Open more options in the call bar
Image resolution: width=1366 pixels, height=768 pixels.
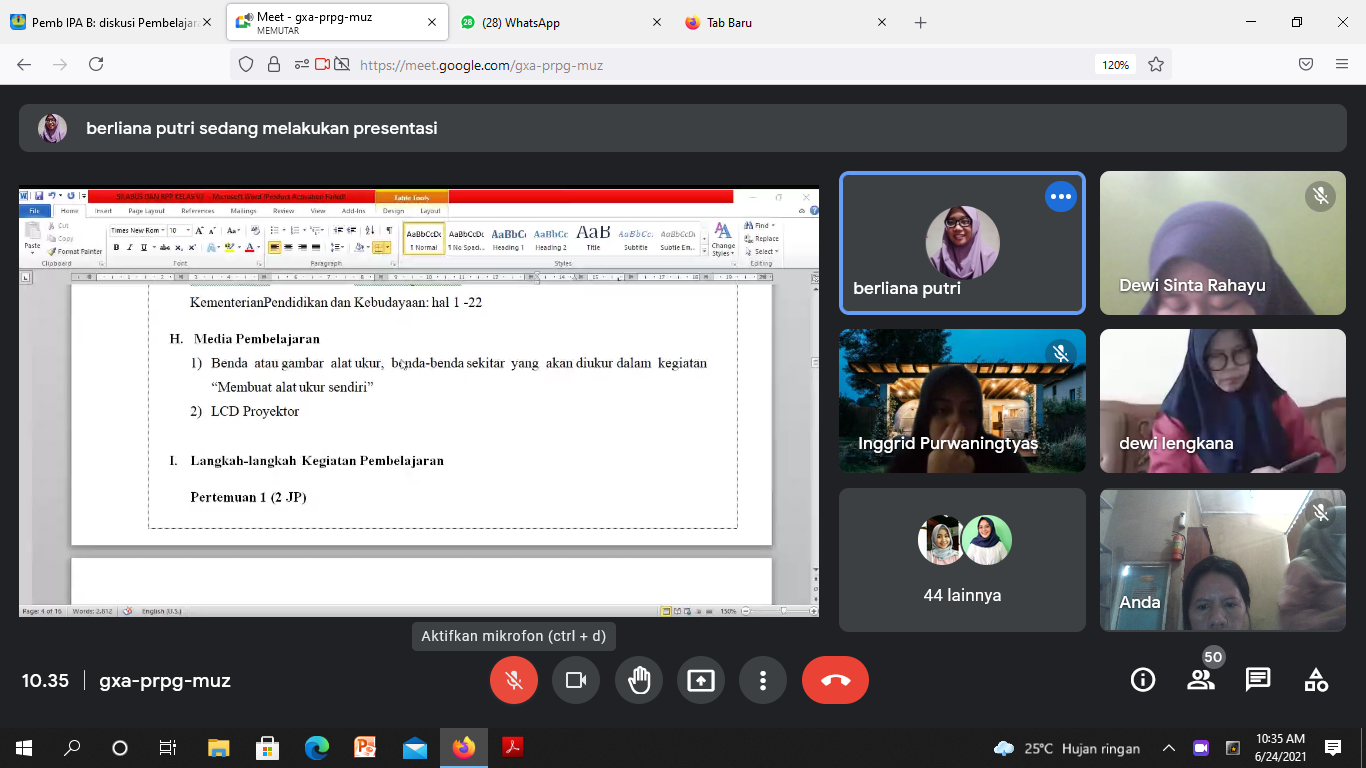point(763,681)
